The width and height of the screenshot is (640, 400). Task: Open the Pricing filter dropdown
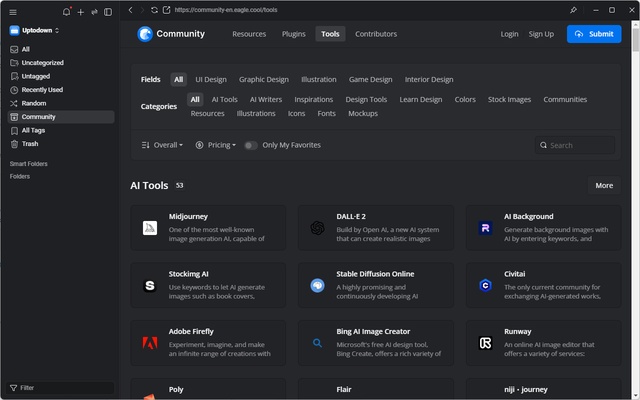[216, 145]
